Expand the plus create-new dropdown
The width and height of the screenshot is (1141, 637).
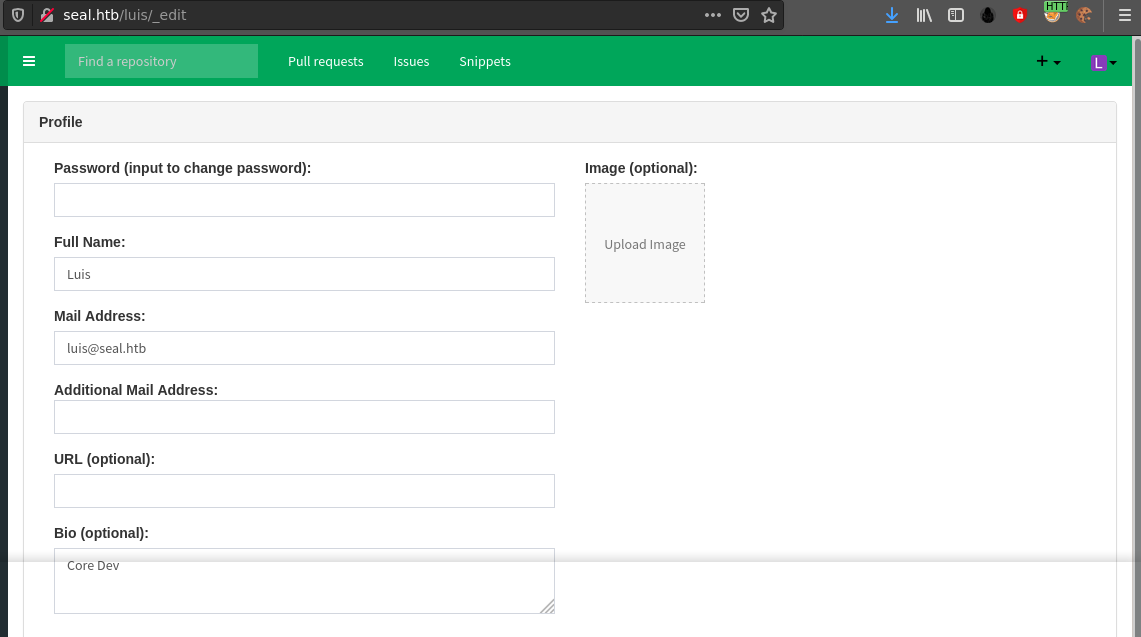point(1048,62)
